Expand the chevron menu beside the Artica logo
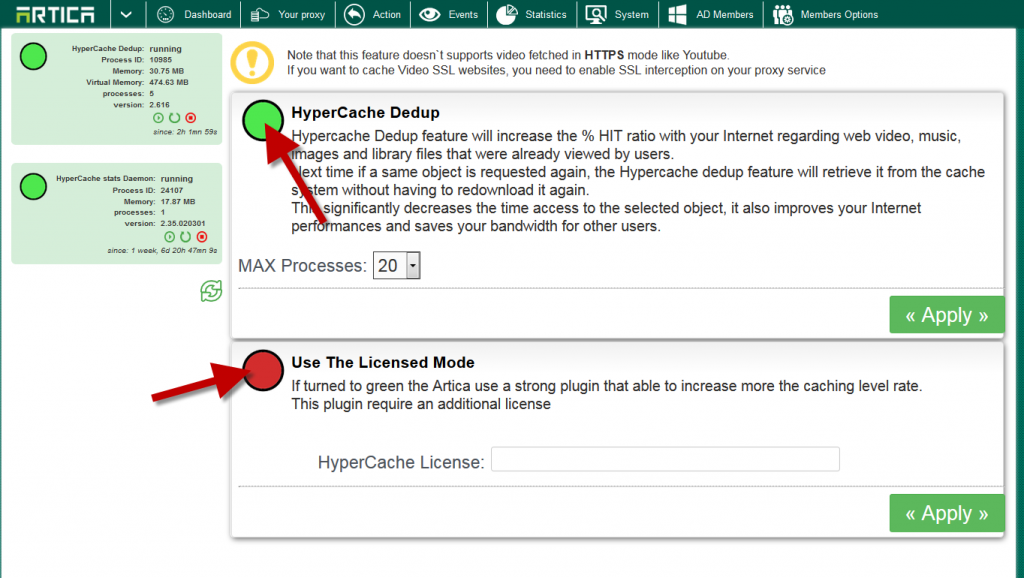1024x578 pixels. point(126,14)
